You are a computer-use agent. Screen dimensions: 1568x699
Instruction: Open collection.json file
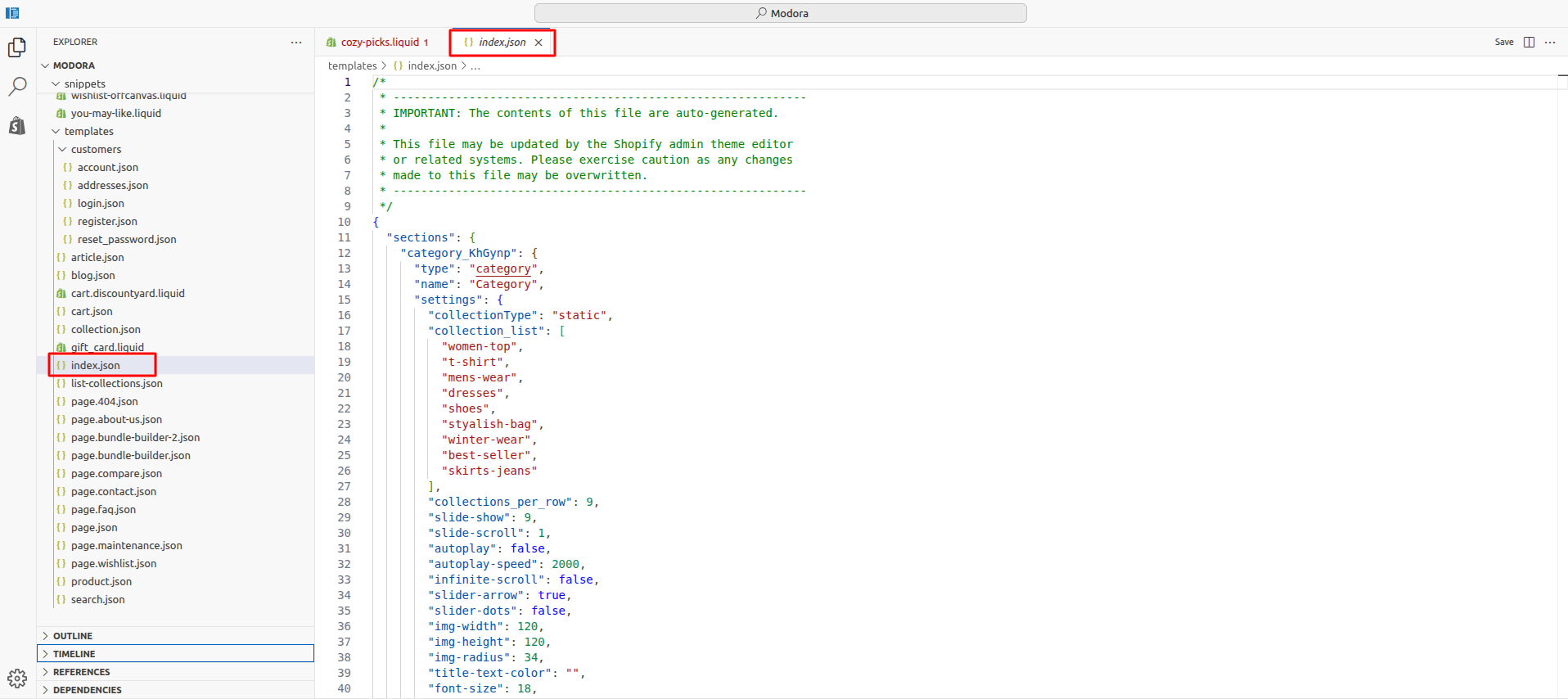click(176, 329)
